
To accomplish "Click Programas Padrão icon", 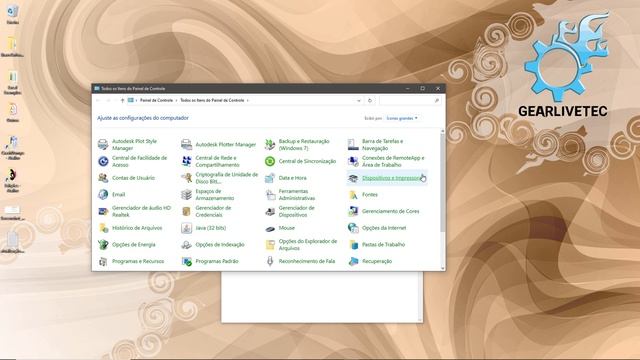I will (187, 261).
